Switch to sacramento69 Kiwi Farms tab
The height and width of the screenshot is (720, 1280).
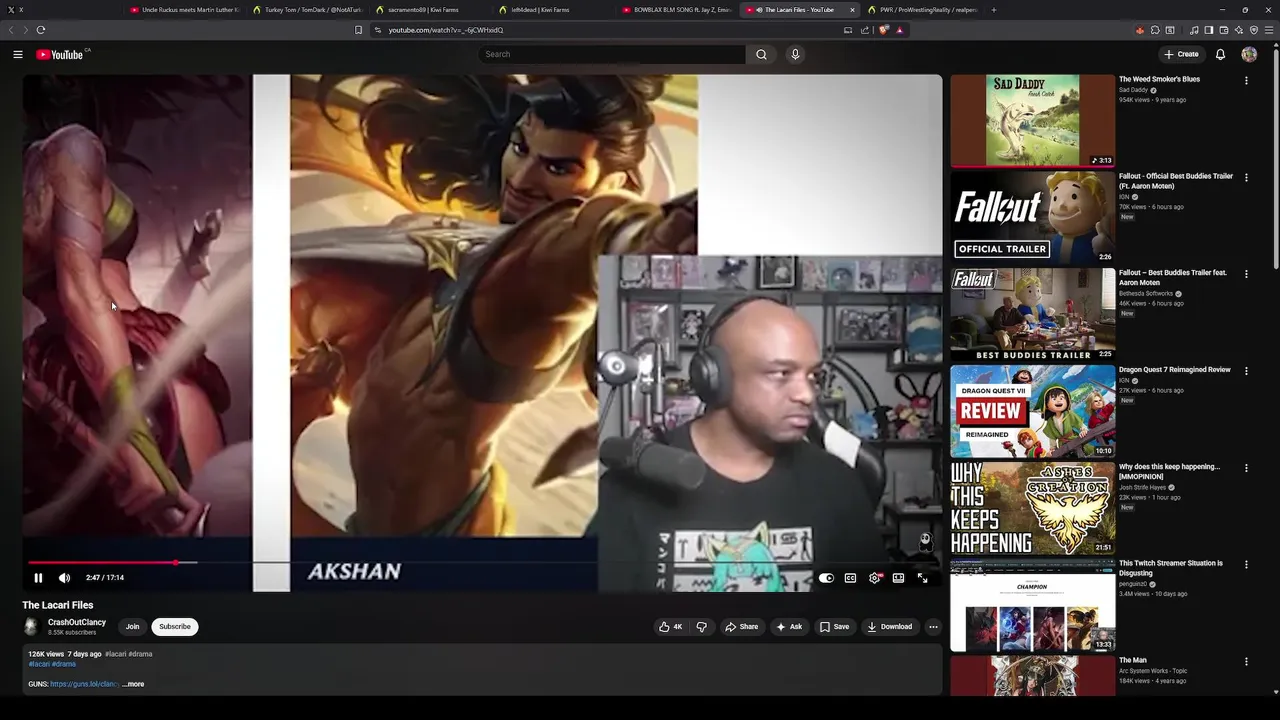(430, 10)
